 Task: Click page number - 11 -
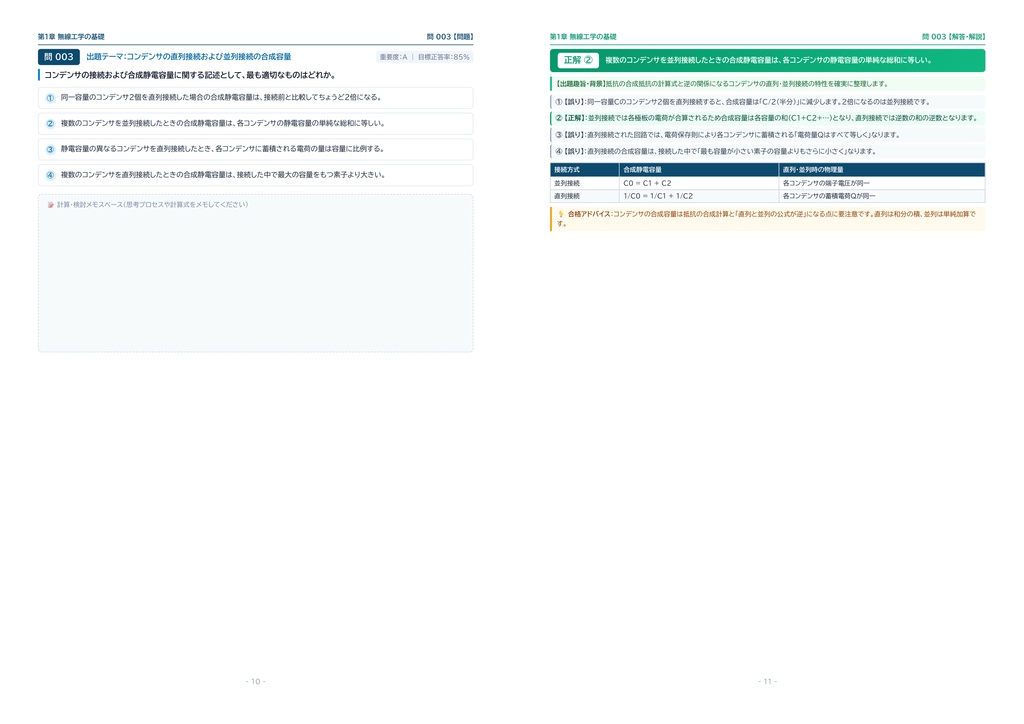tap(767, 682)
